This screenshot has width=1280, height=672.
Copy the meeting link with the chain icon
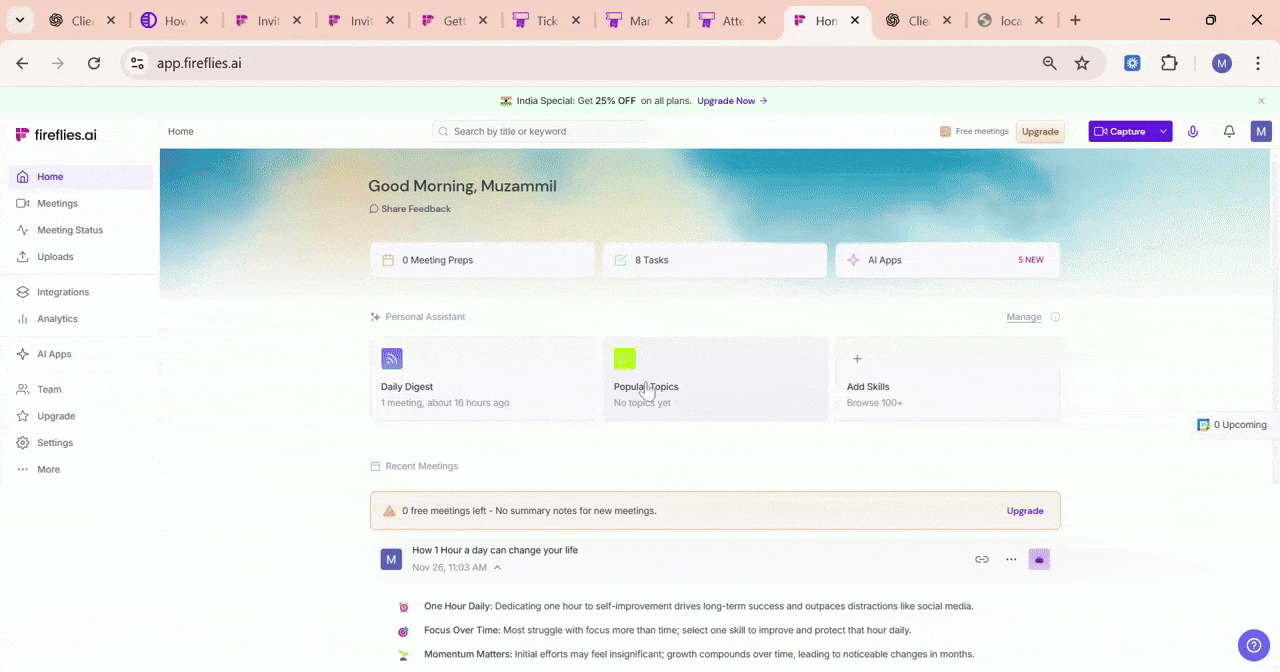pos(982,559)
